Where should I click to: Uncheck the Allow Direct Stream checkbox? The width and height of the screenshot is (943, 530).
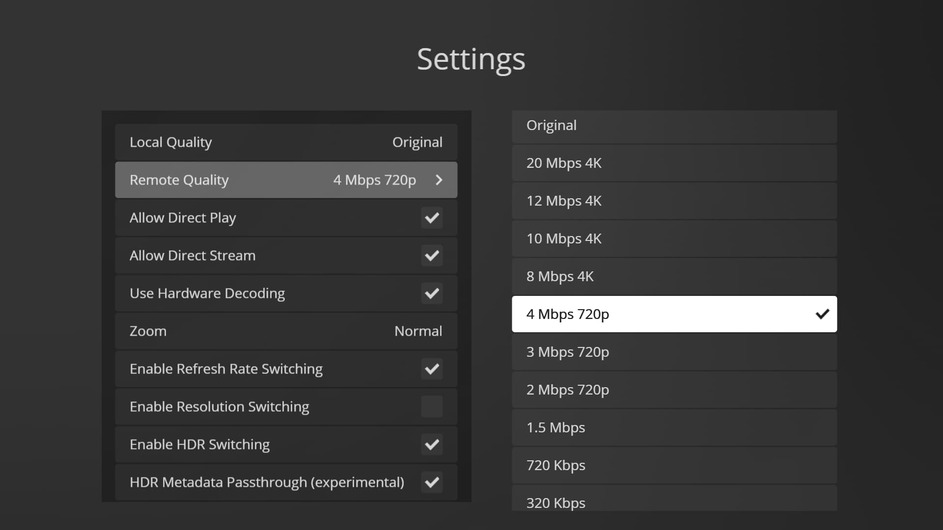tap(431, 256)
